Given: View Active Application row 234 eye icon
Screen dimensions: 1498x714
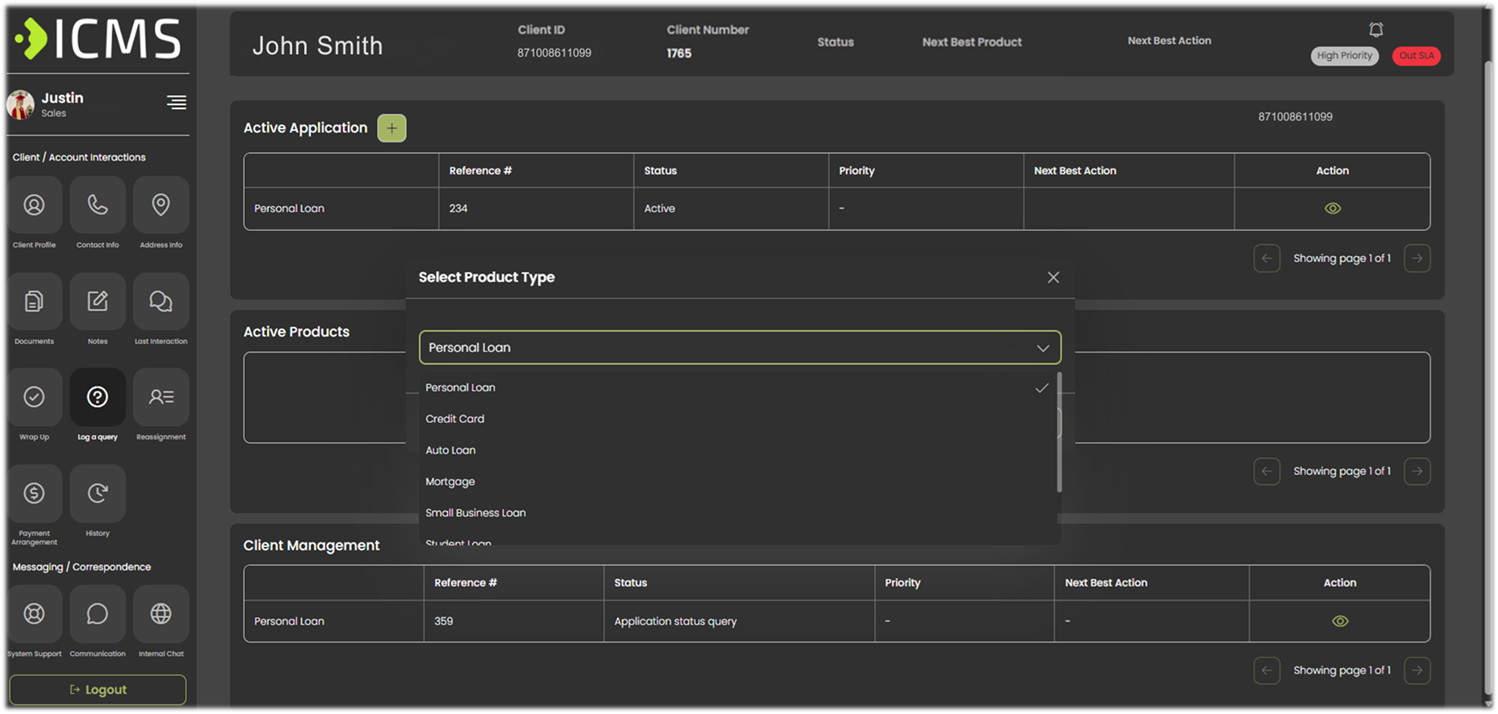Looking at the screenshot, I should point(1332,209).
